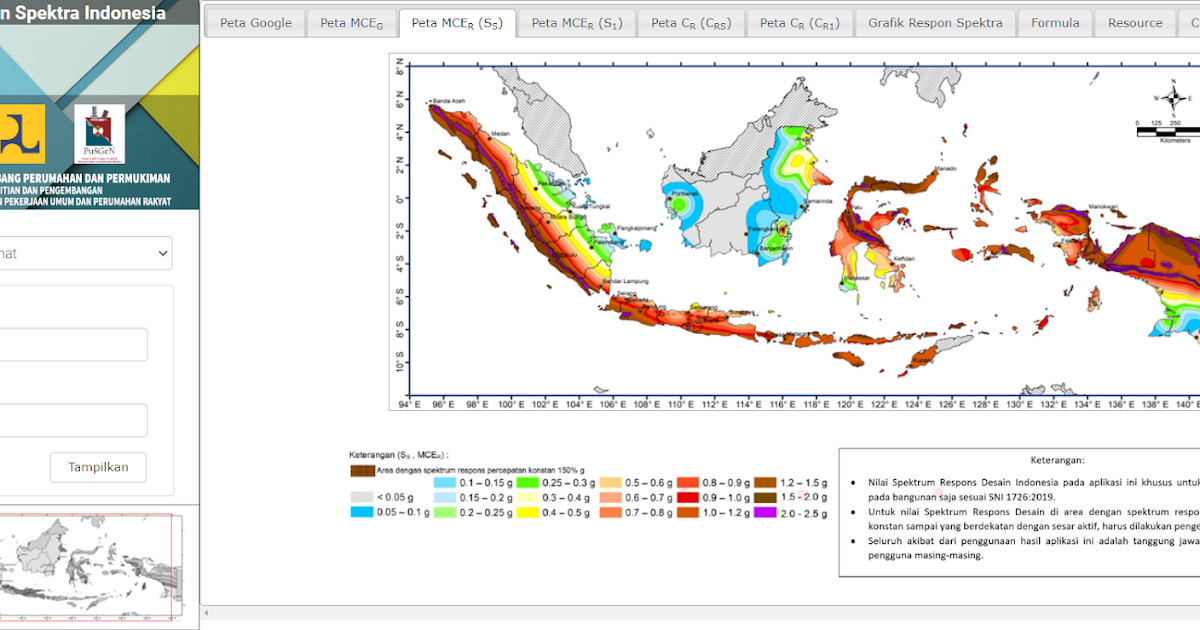Switch to the Formula tab
Image resolution: width=1200 pixels, height=630 pixels.
click(1054, 22)
